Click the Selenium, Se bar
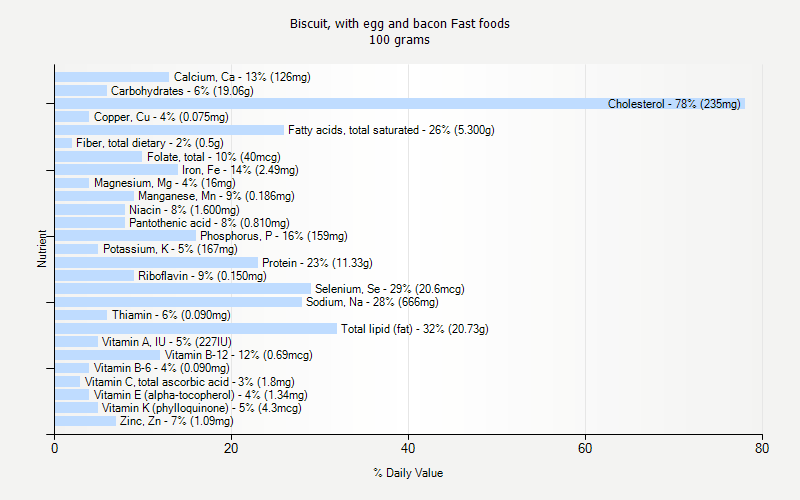The image size is (800, 500). coord(182,289)
